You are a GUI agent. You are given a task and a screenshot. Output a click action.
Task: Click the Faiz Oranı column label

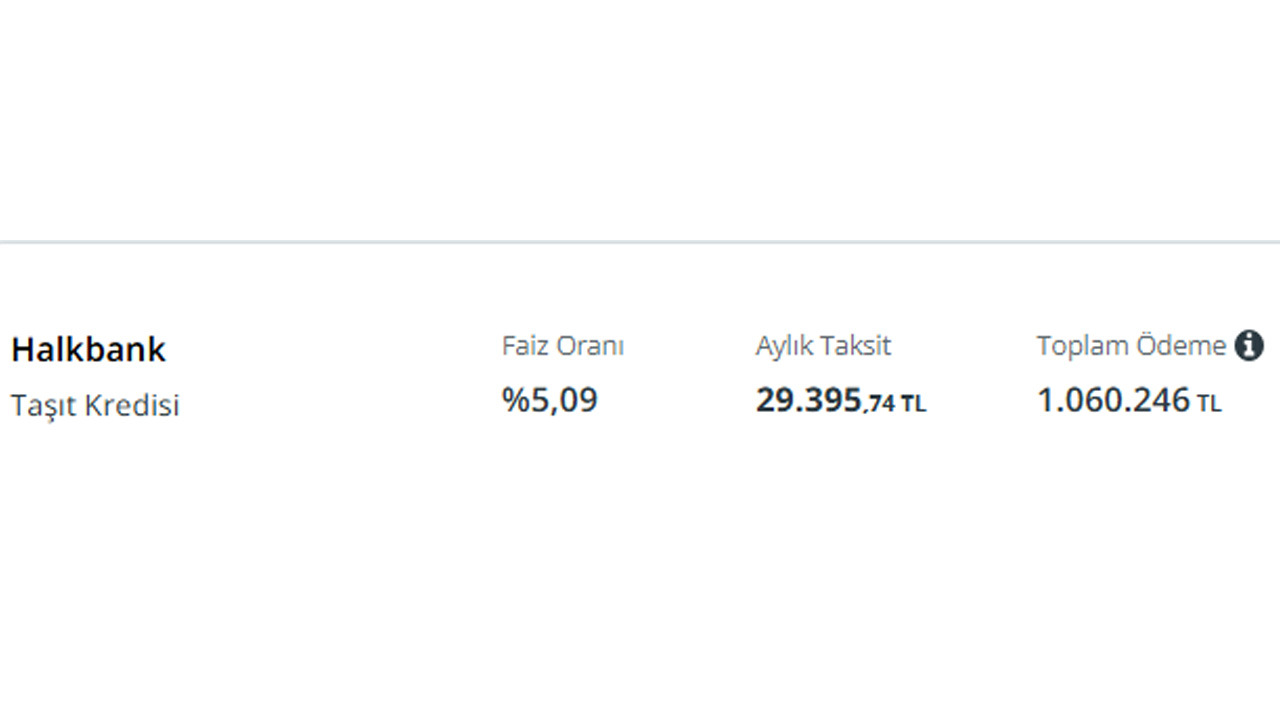coord(563,346)
